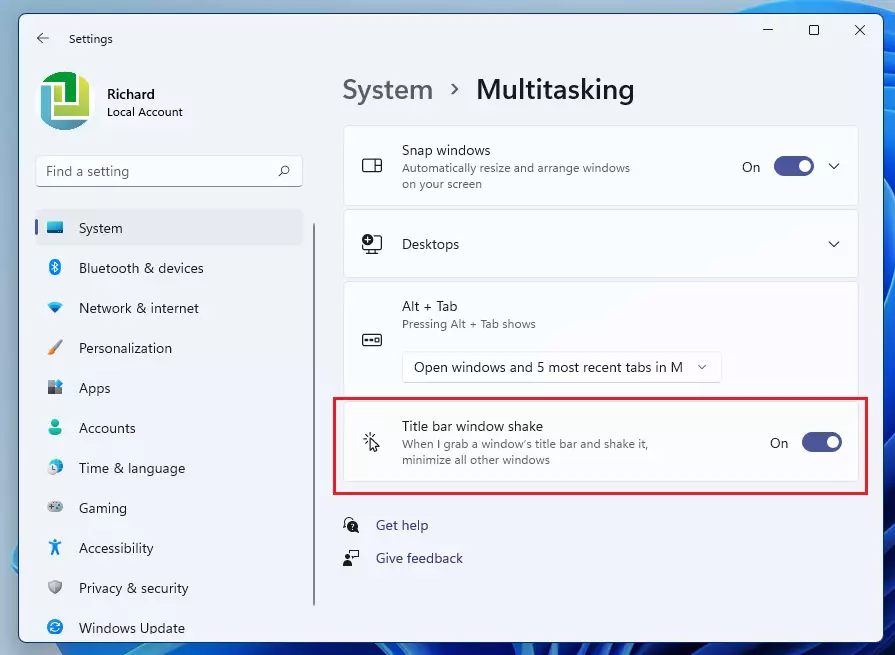This screenshot has width=895, height=655.
Task: Click the Personalization paintbrush icon
Action: coord(55,347)
